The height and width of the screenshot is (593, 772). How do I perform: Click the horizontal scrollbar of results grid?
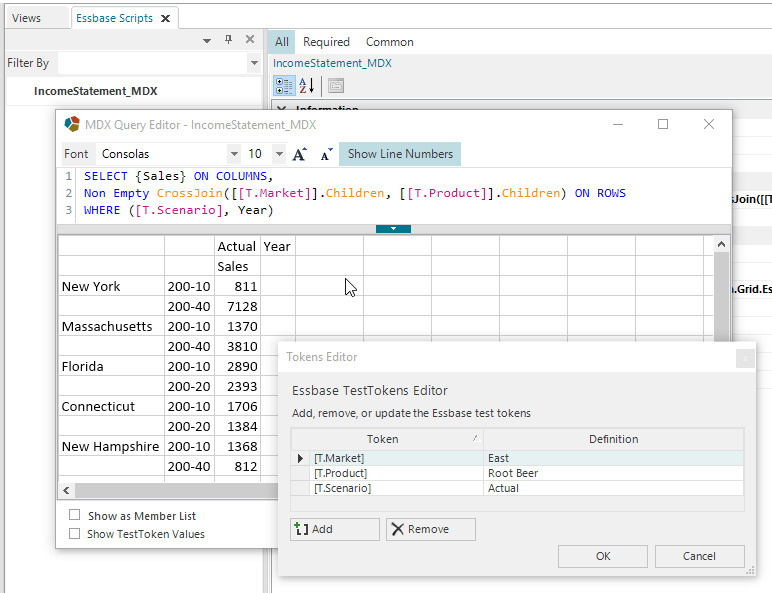click(x=177, y=491)
